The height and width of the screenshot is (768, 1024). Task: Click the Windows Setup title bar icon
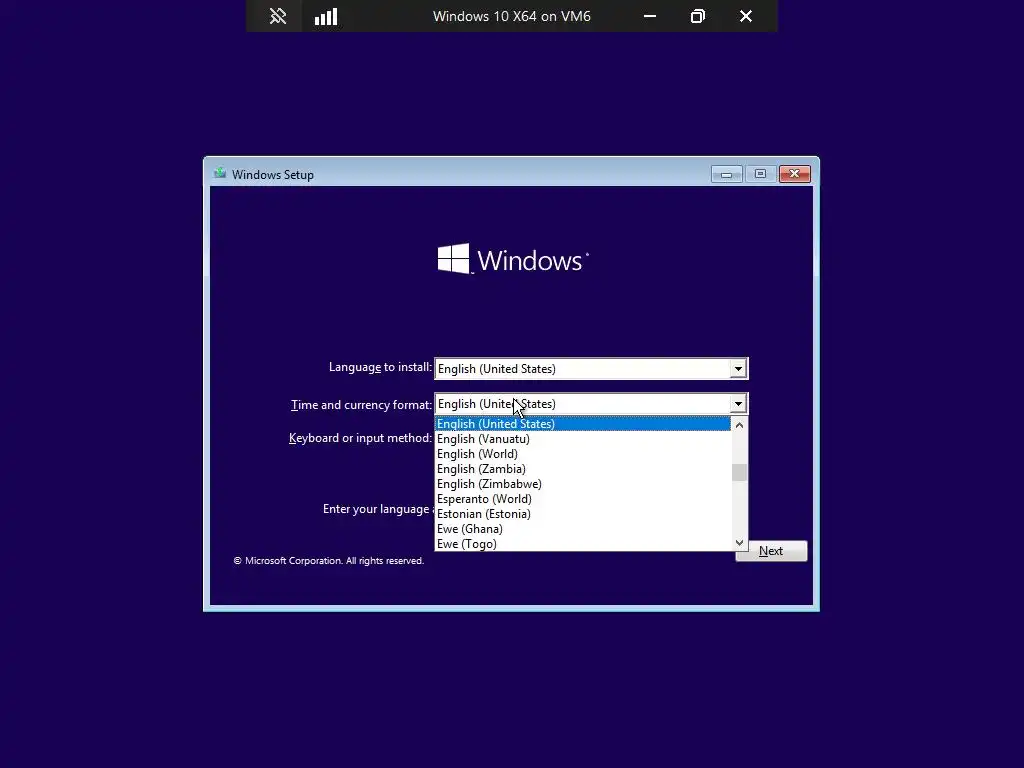(220, 174)
